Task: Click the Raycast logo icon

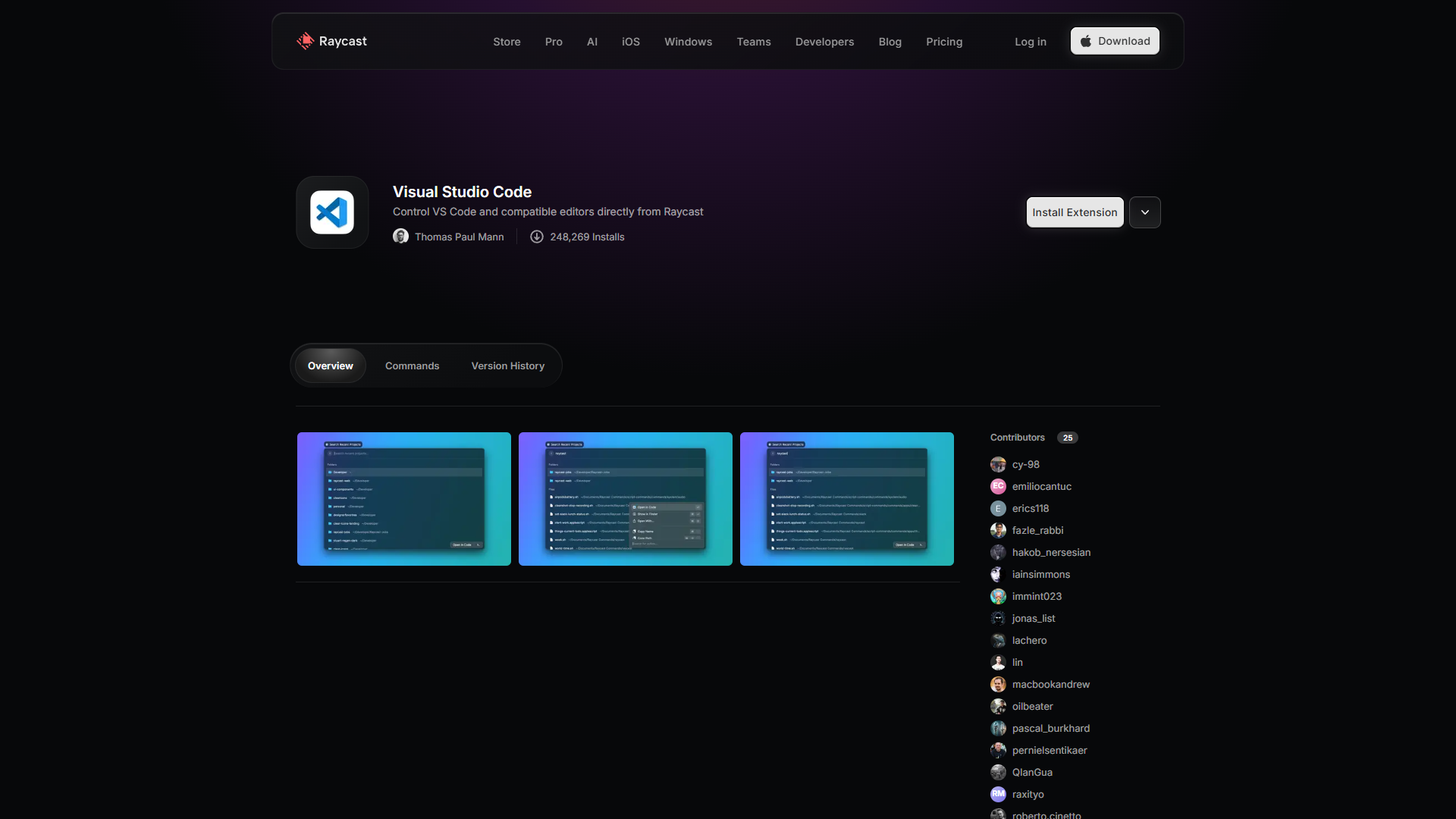Action: [x=305, y=41]
